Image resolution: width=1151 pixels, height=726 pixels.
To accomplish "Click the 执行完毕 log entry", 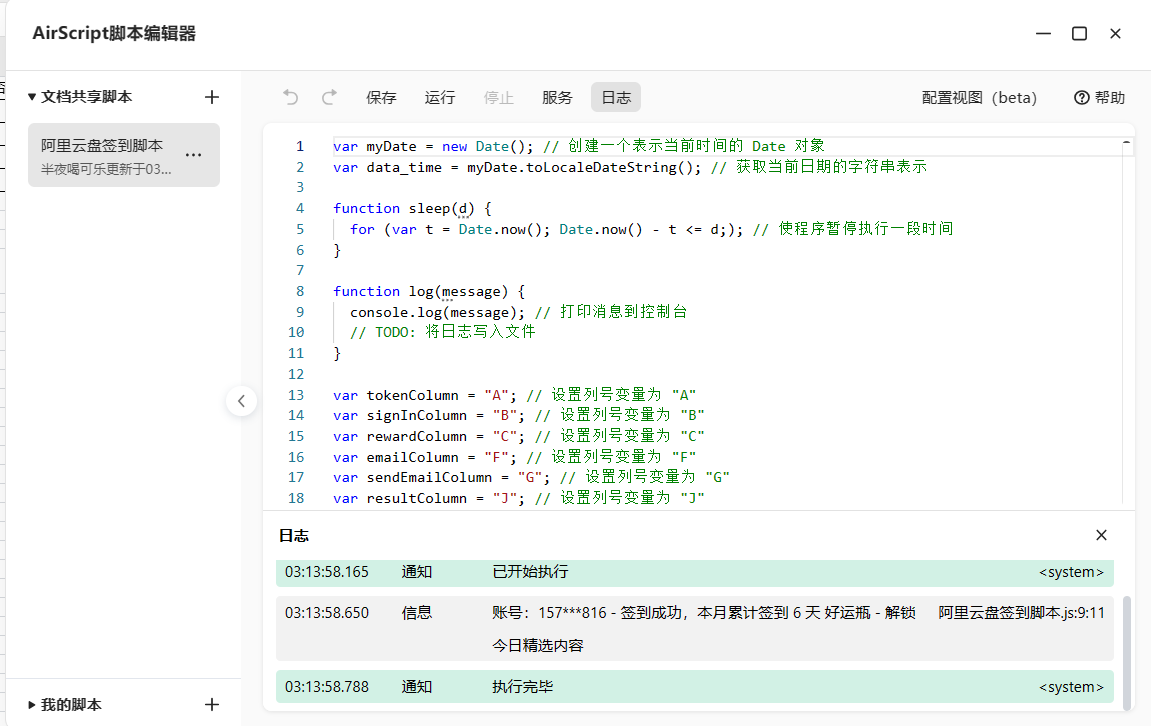I will tap(694, 687).
